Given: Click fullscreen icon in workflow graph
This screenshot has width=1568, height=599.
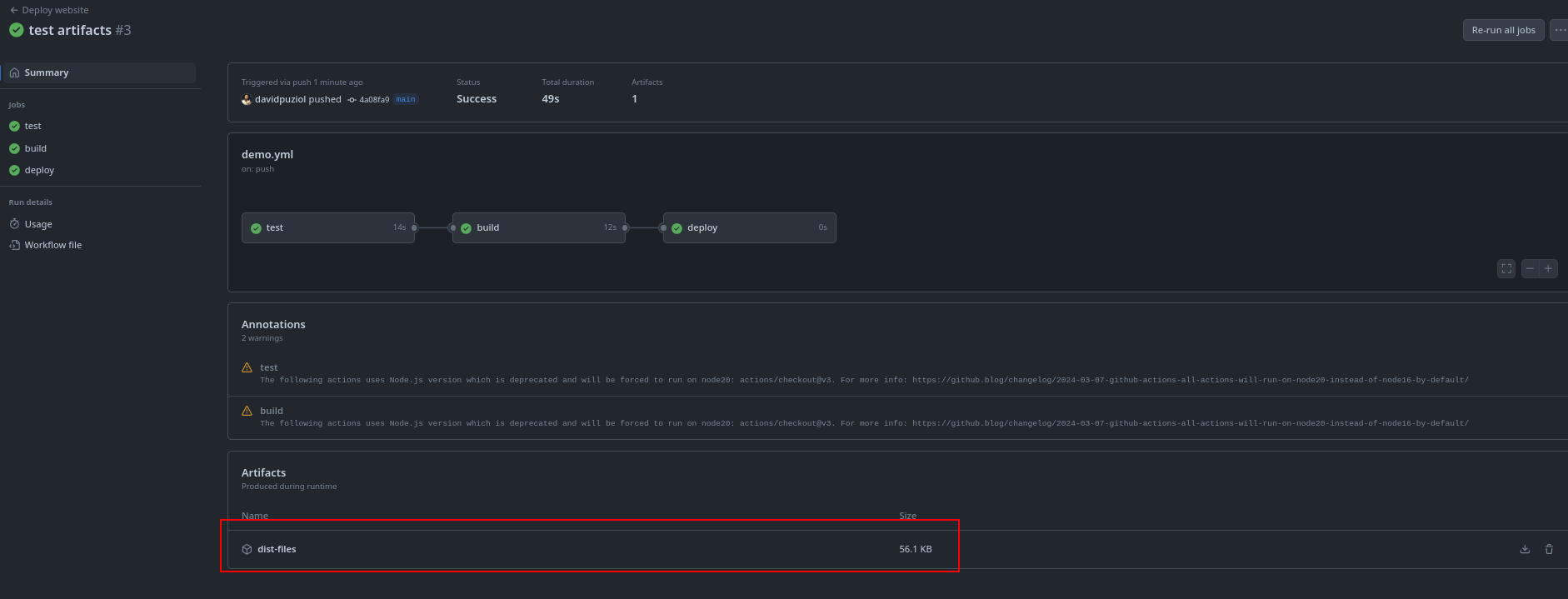Looking at the screenshot, I should (1506, 268).
